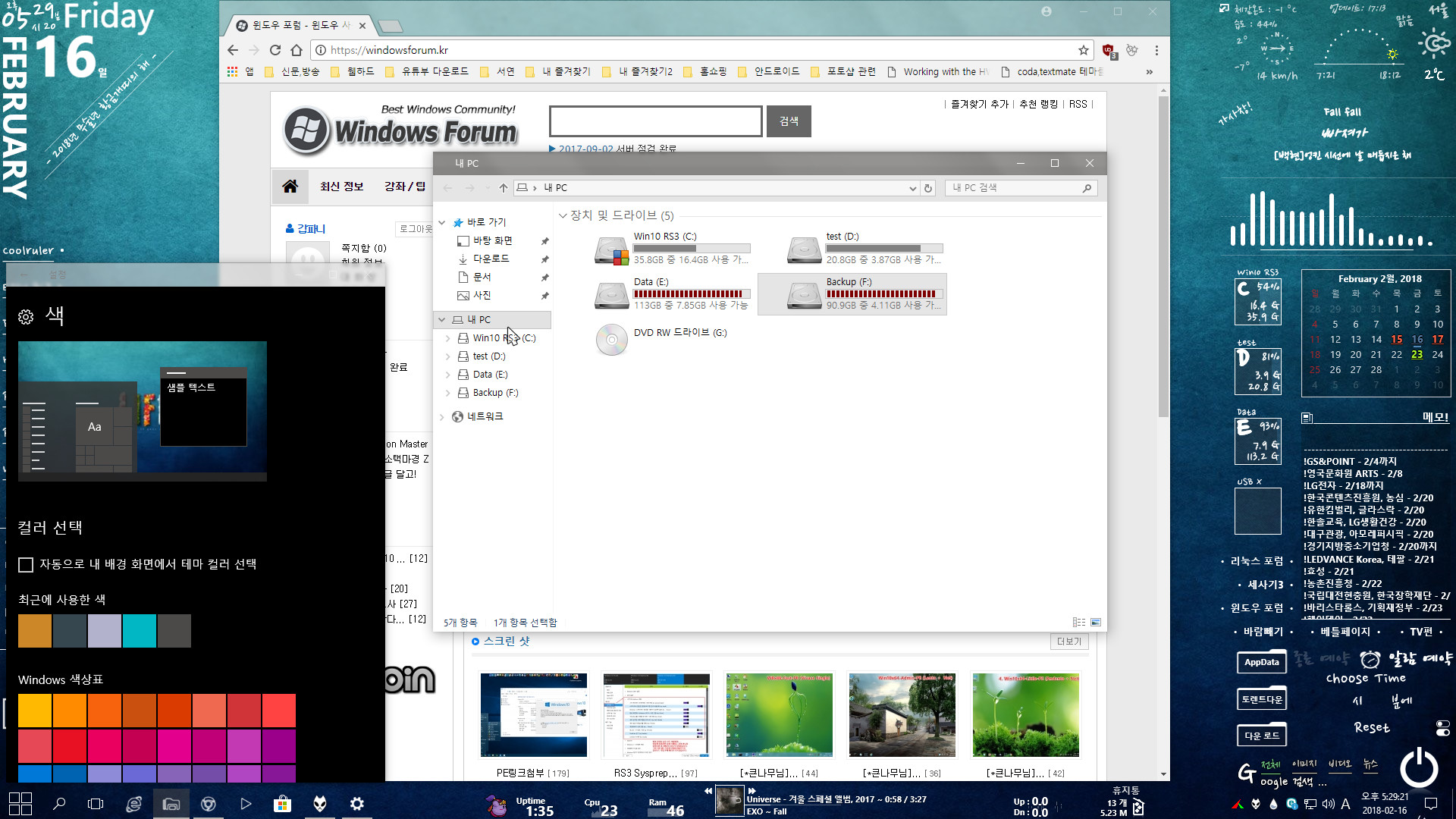Unpin 사진 from quick access
Image resolution: width=1456 pixels, height=819 pixels.
[x=544, y=296]
